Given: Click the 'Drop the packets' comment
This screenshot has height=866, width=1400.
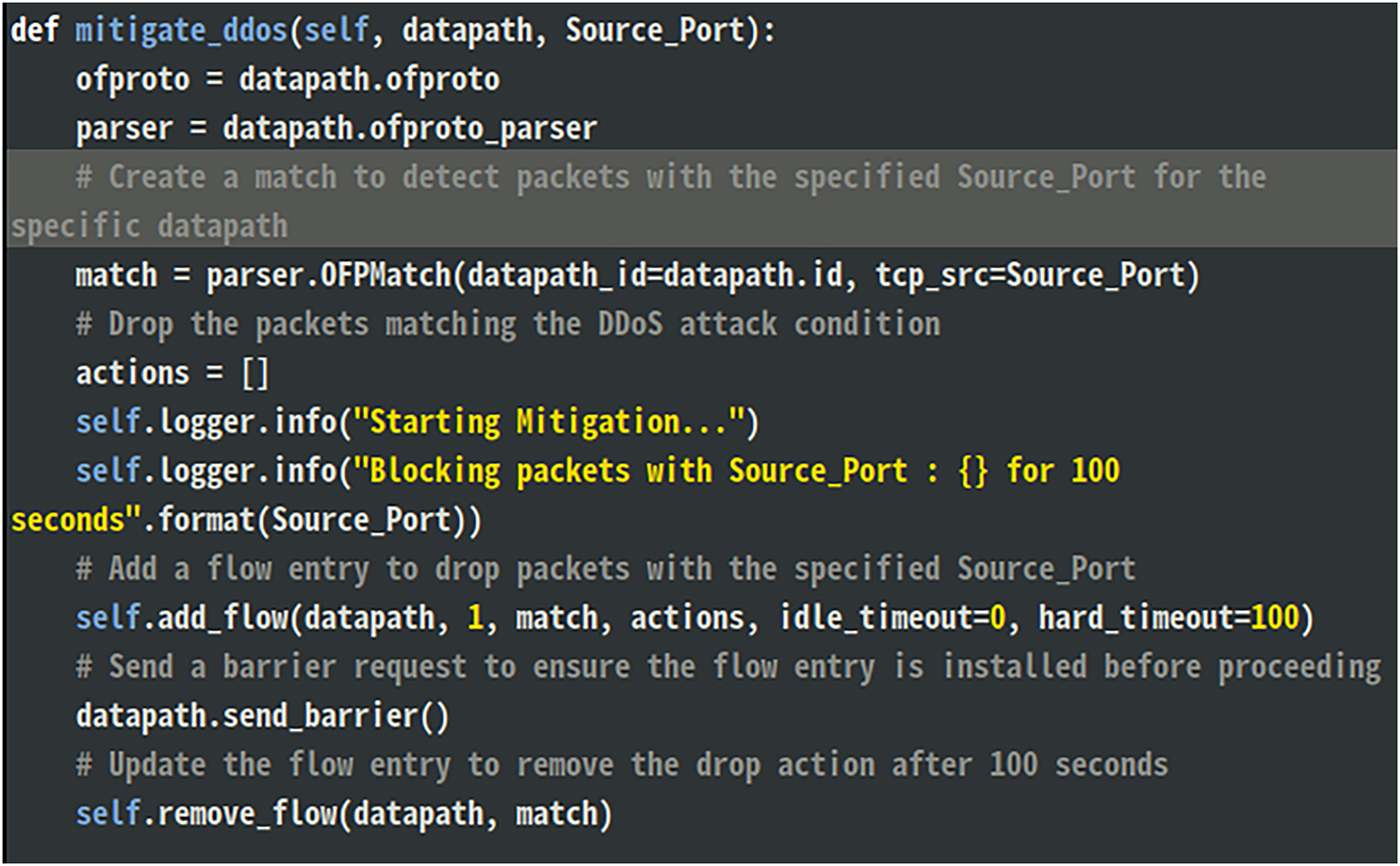Looking at the screenshot, I should click(508, 325).
